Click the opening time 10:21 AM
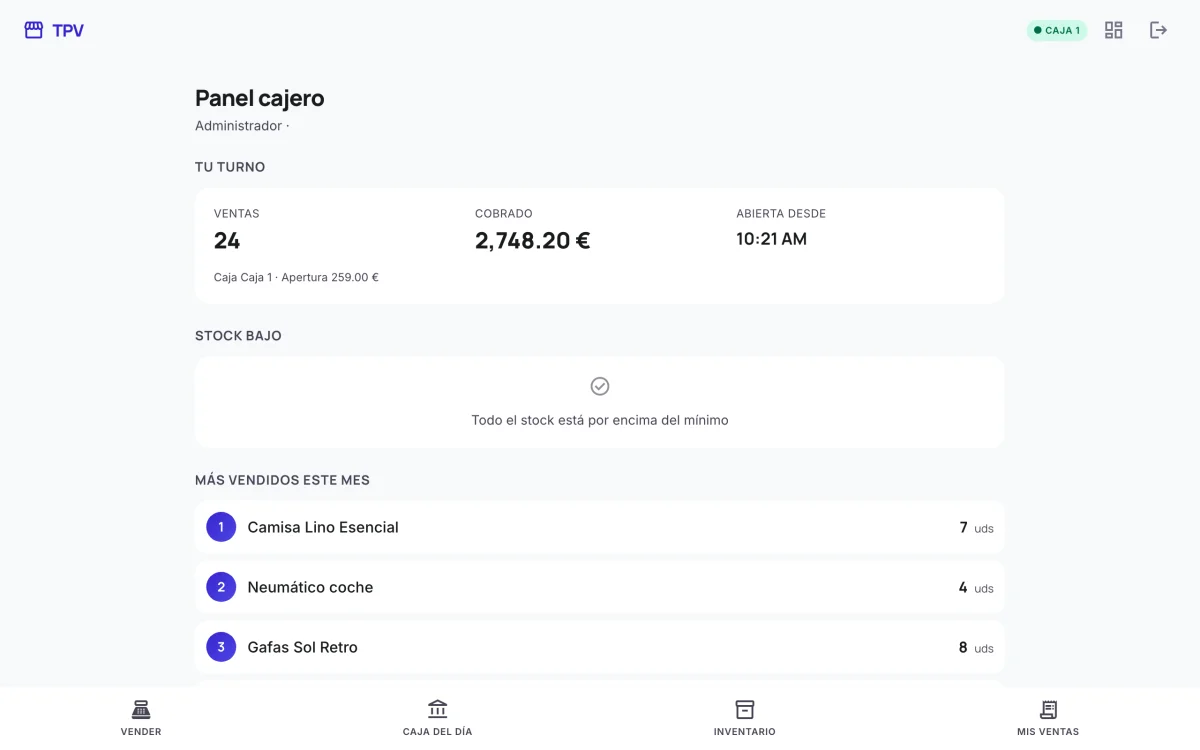The height and width of the screenshot is (750, 1200). 771,239
